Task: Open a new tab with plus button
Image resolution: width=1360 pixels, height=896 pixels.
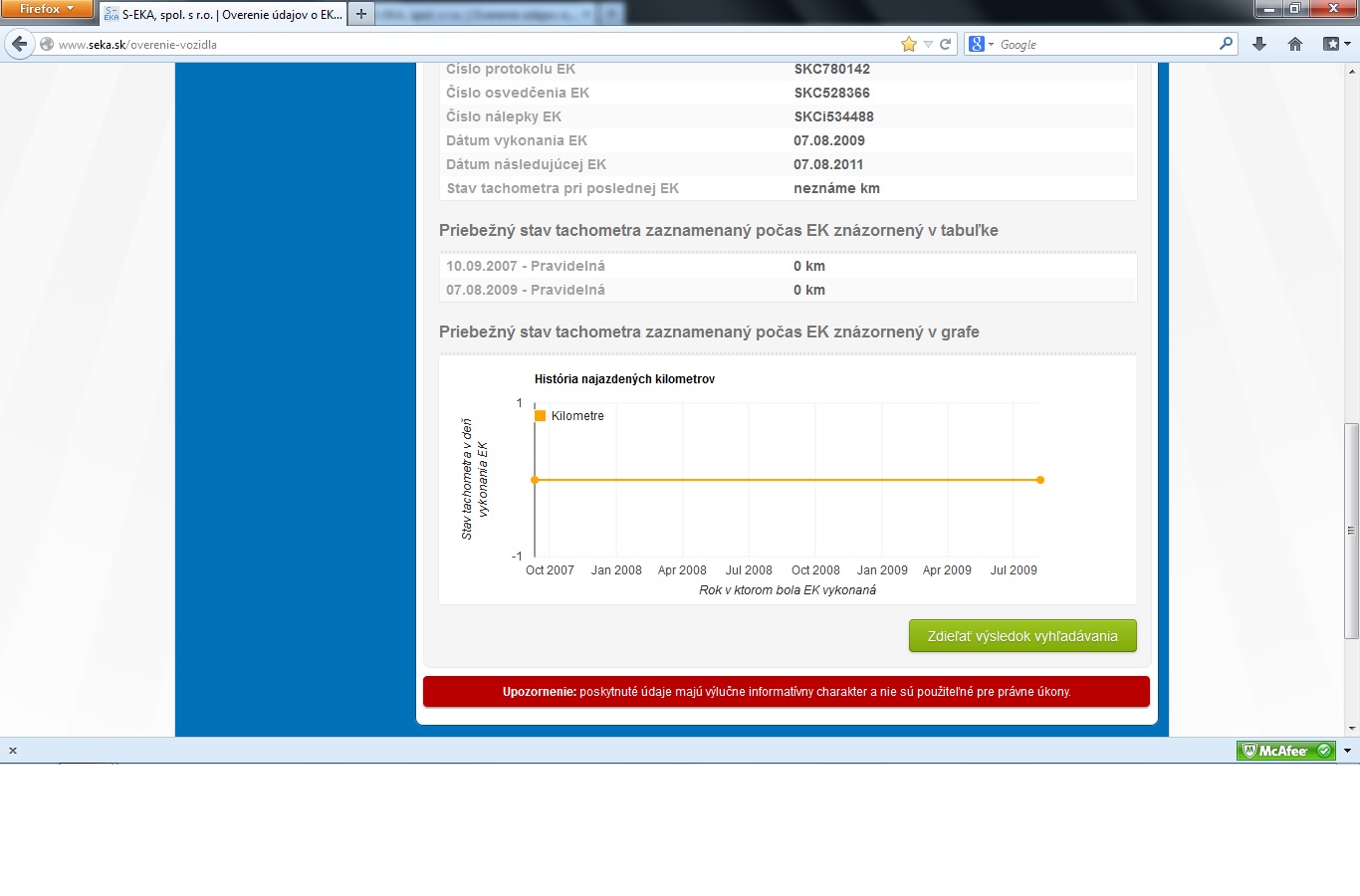Action: point(361,14)
